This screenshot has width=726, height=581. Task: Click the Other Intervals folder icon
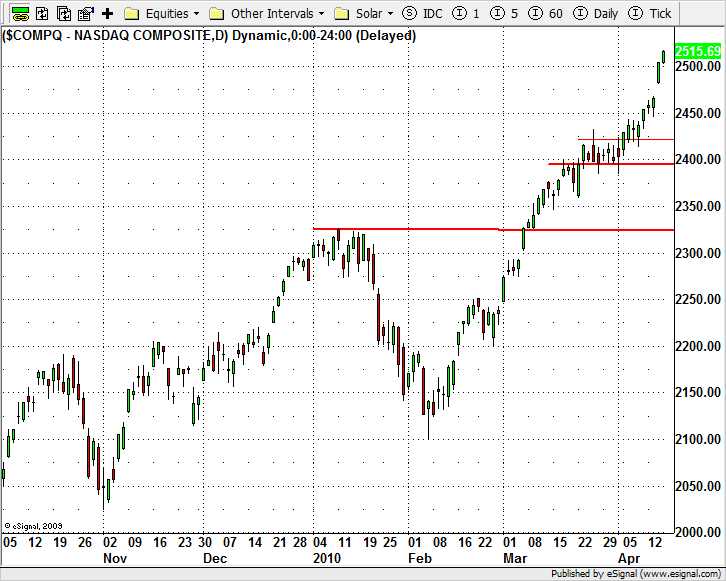click(217, 14)
